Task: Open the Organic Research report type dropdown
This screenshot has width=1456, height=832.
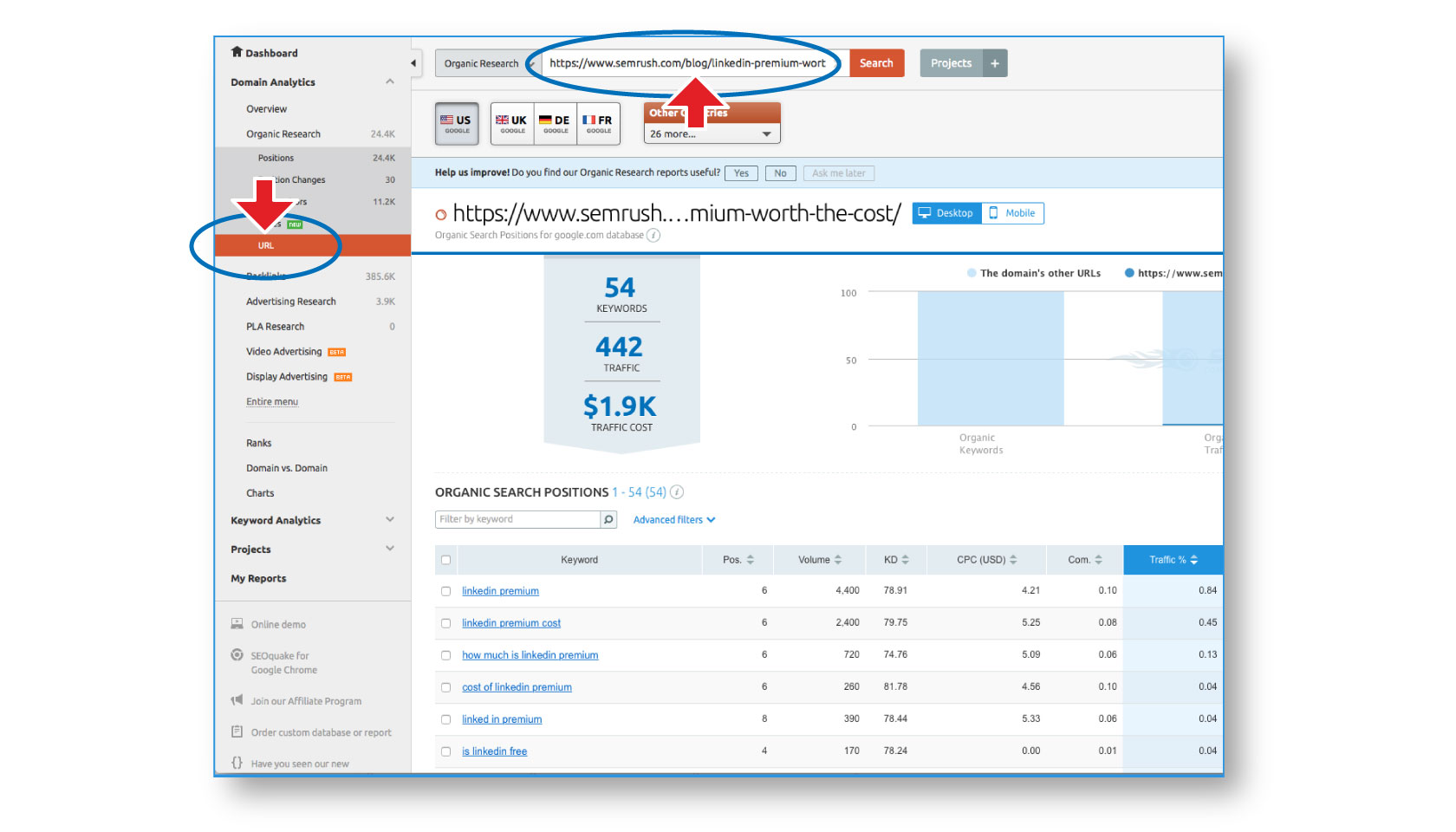Action: tap(487, 63)
